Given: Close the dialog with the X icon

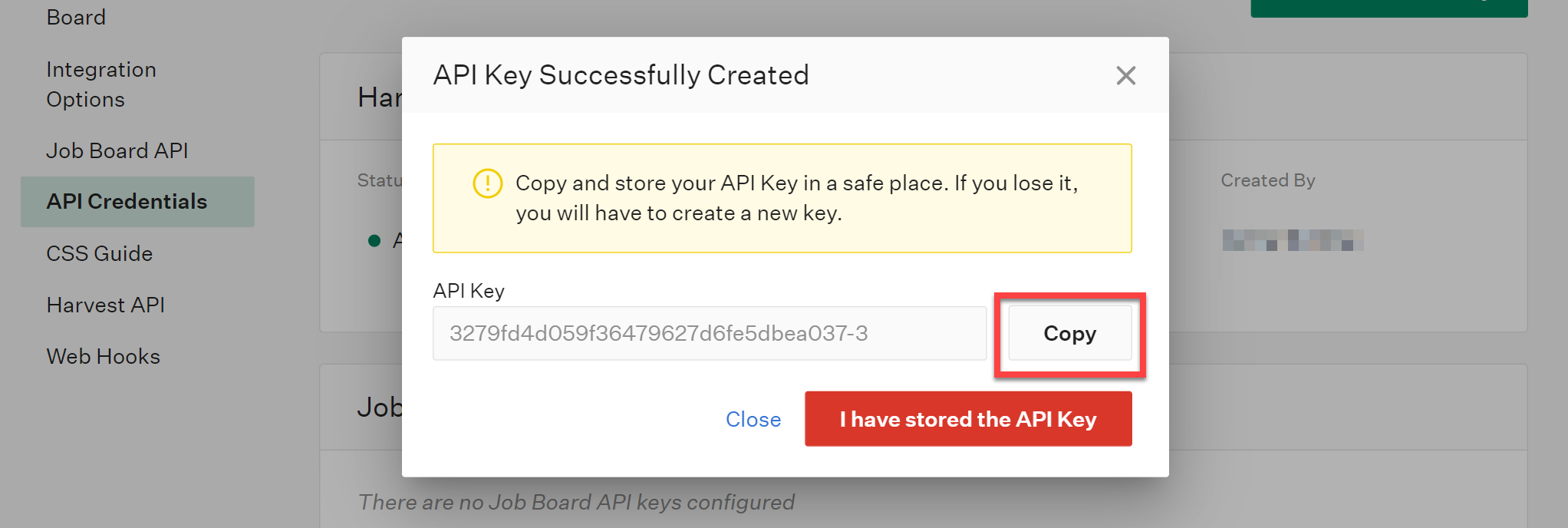Looking at the screenshot, I should [1125, 75].
